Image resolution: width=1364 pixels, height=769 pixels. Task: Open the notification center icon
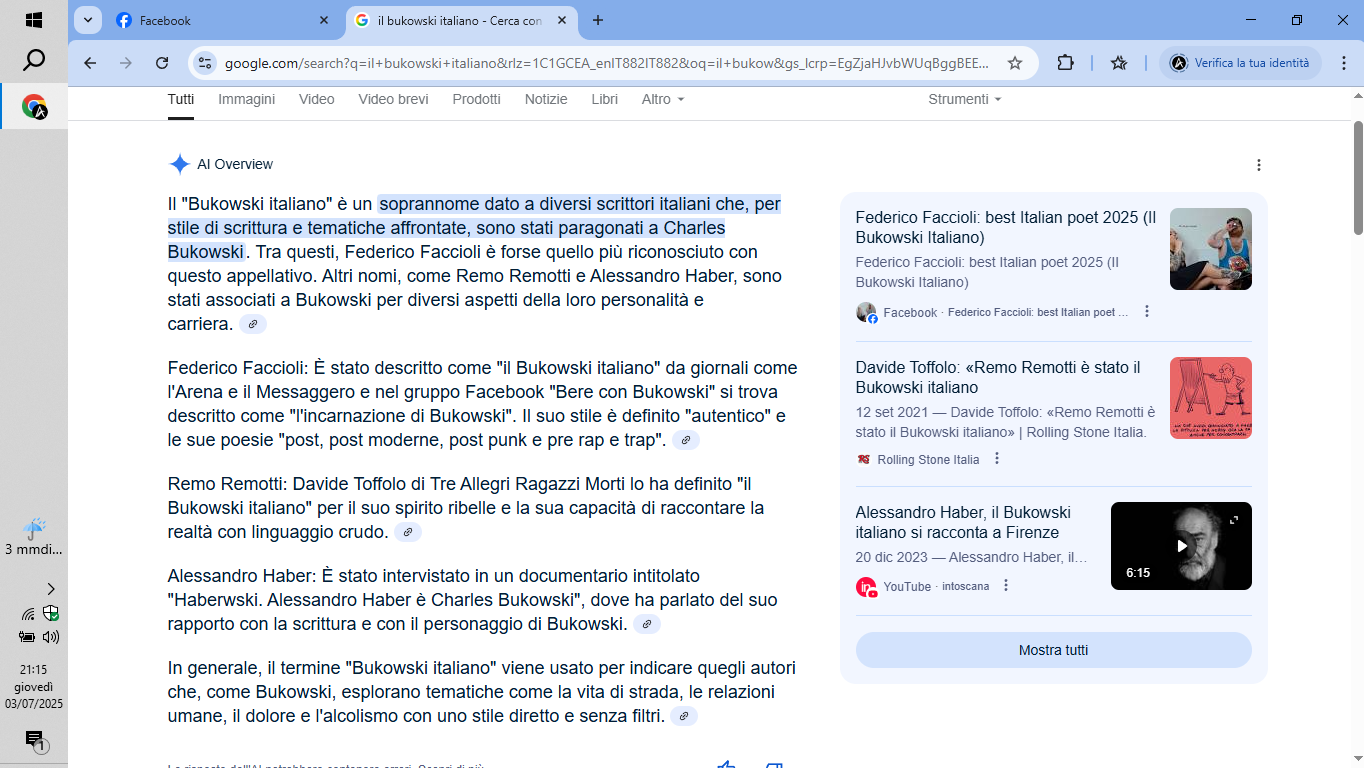coord(34,740)
